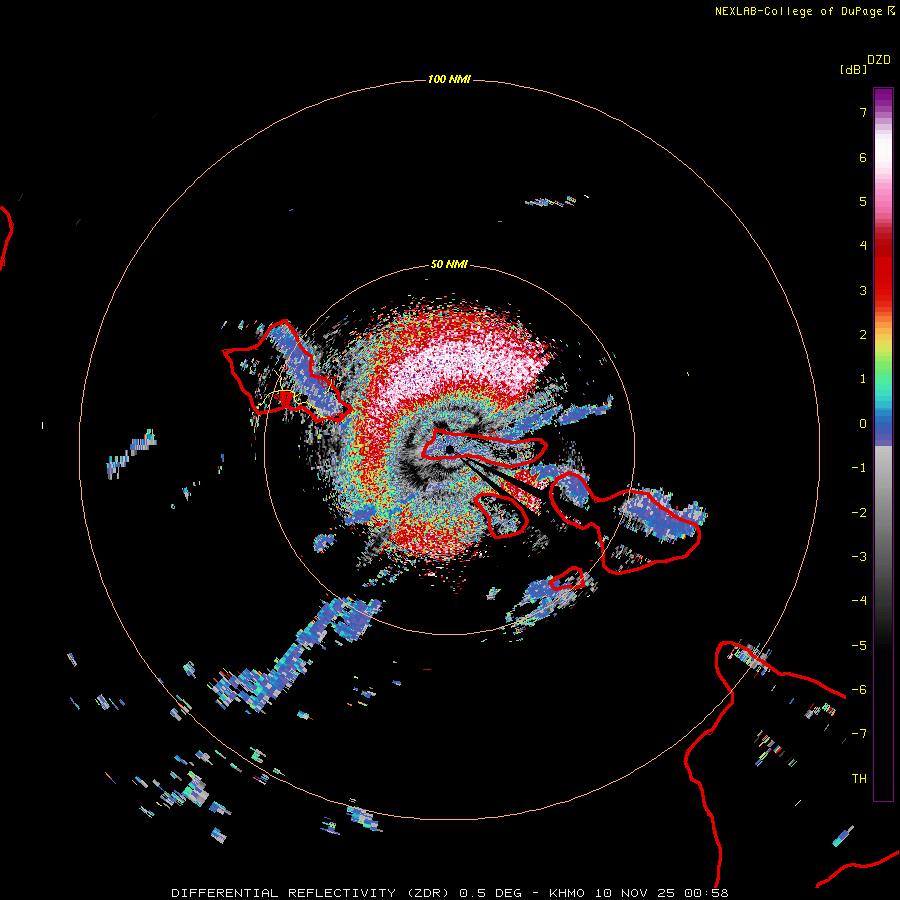
Task: Click the -7 dB scale label
Action: (859, 734)
